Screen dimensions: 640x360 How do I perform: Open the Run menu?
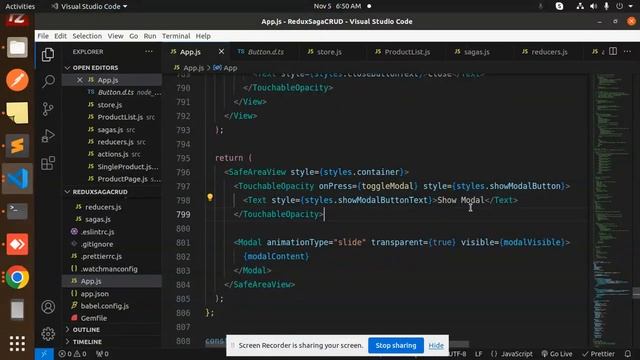point(150,36)
